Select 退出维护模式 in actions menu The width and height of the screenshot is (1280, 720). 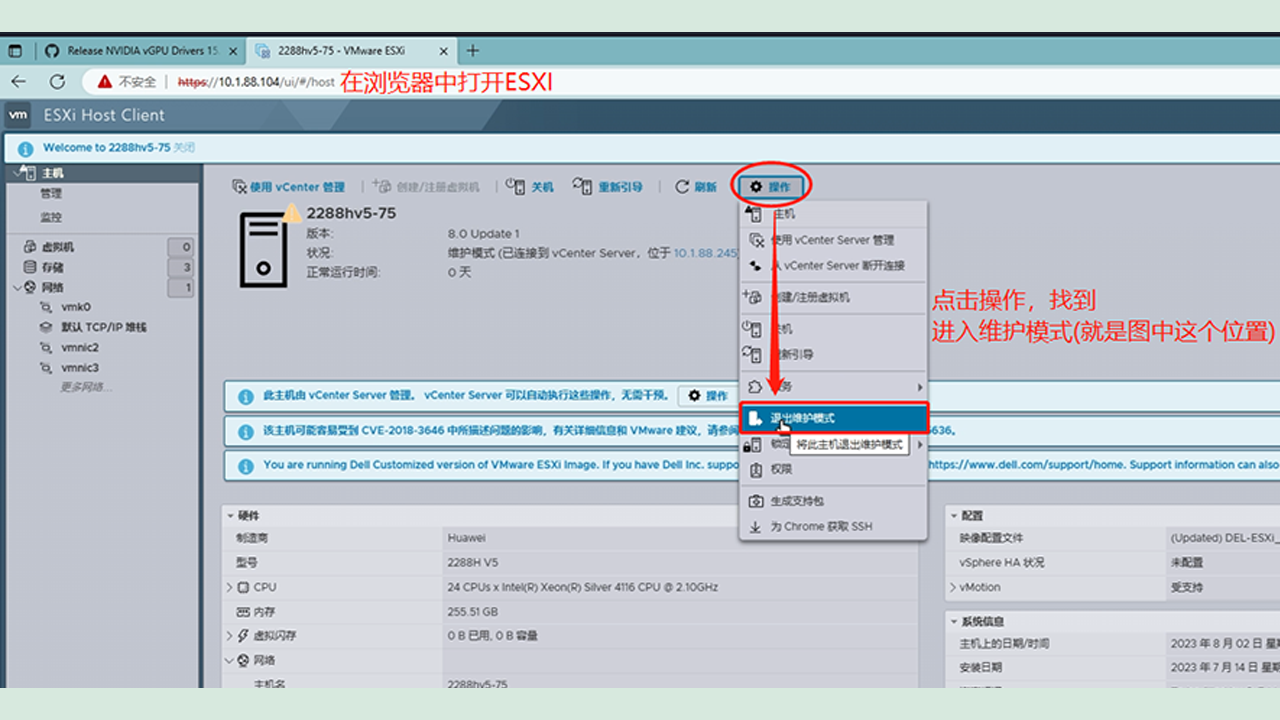(x=834, y=418)
